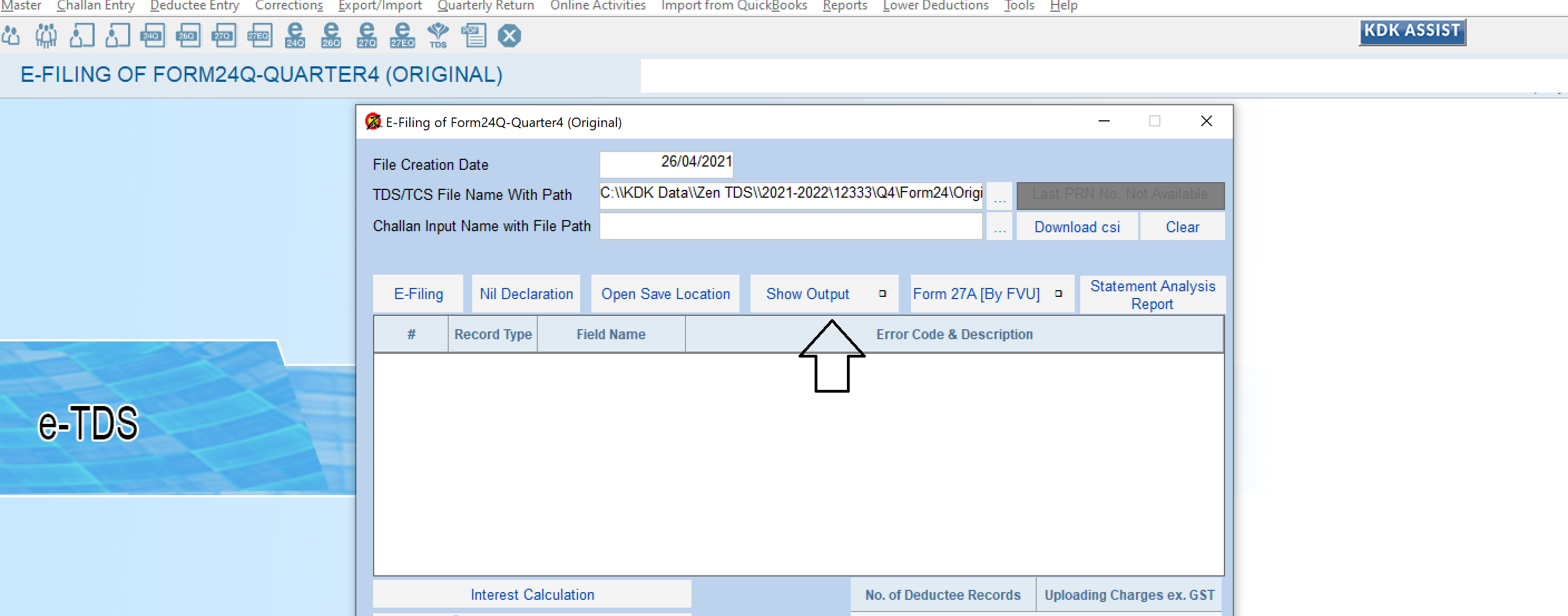Click the Download csi button
This screenshot has height=616, width=1568.
(1076, 227)
